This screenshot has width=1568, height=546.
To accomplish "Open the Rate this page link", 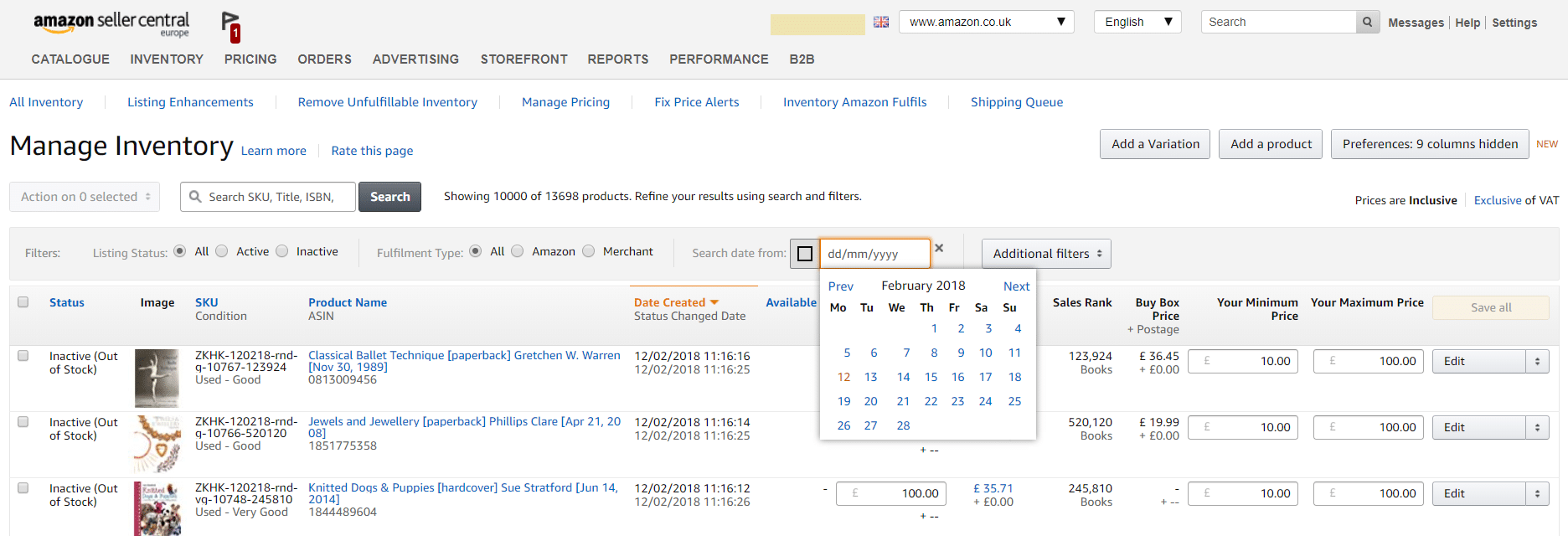I will click(372, 151).
